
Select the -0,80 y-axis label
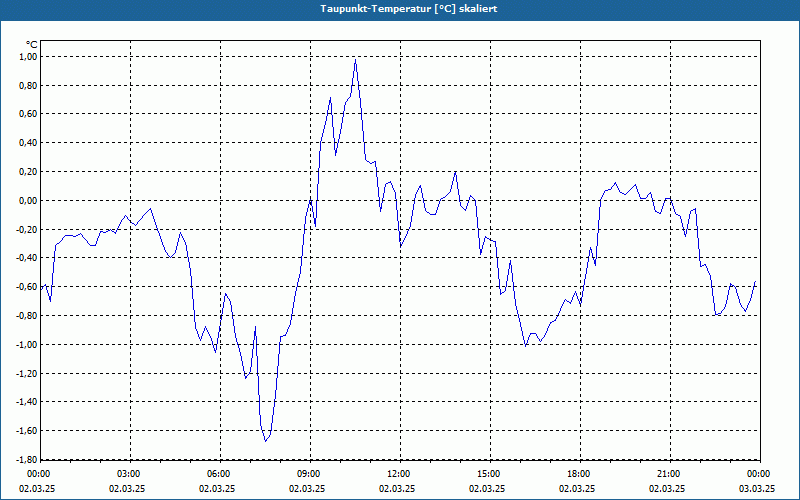coord(28,315)
